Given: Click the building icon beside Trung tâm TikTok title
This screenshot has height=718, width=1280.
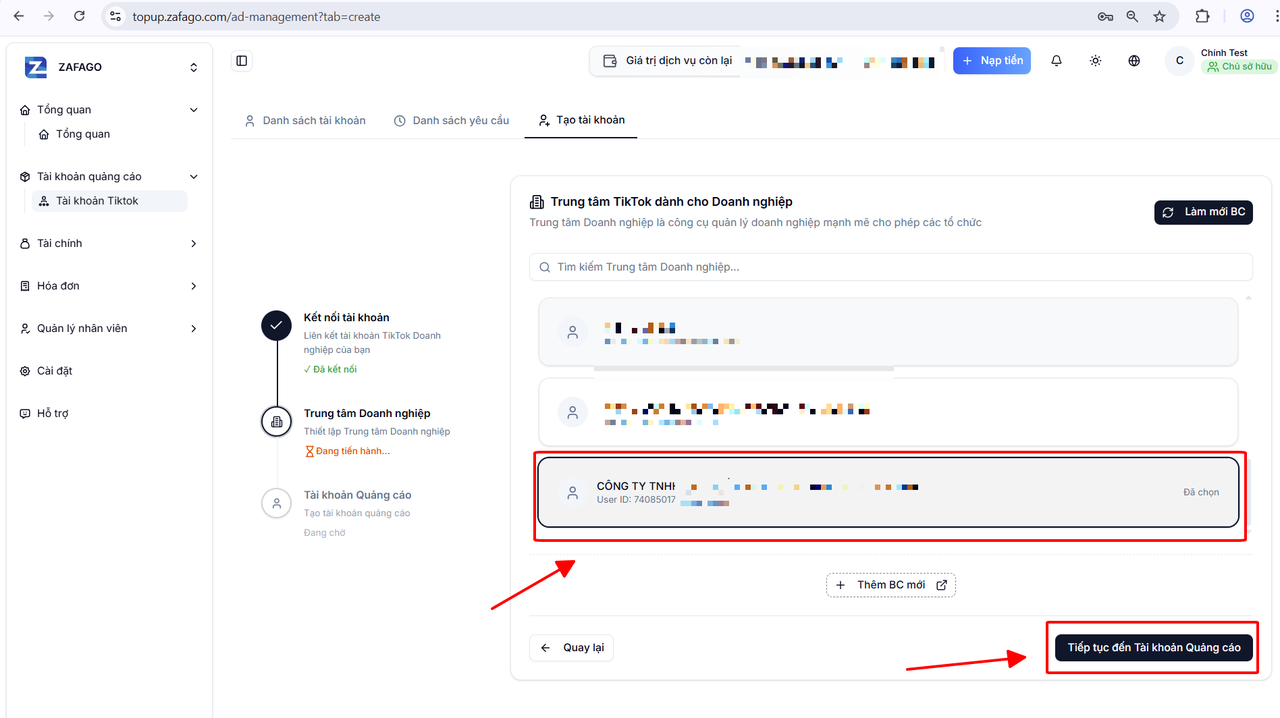Looking at the screenshot, I should [537, 202].
